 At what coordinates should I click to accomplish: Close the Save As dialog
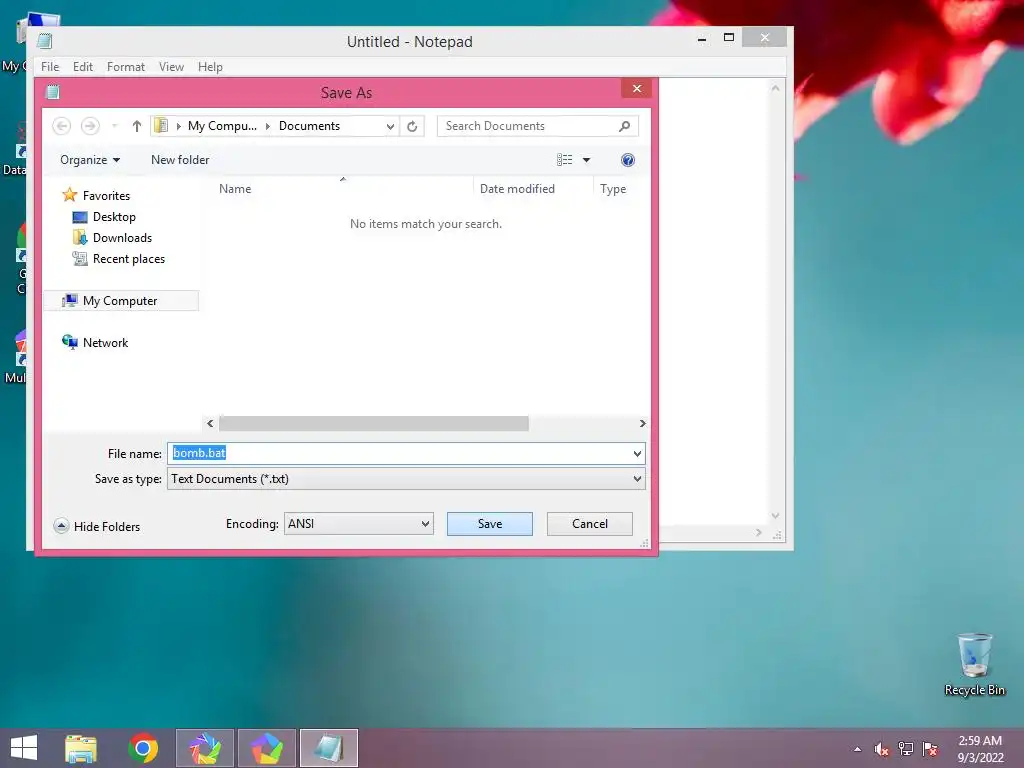point(637,89)
